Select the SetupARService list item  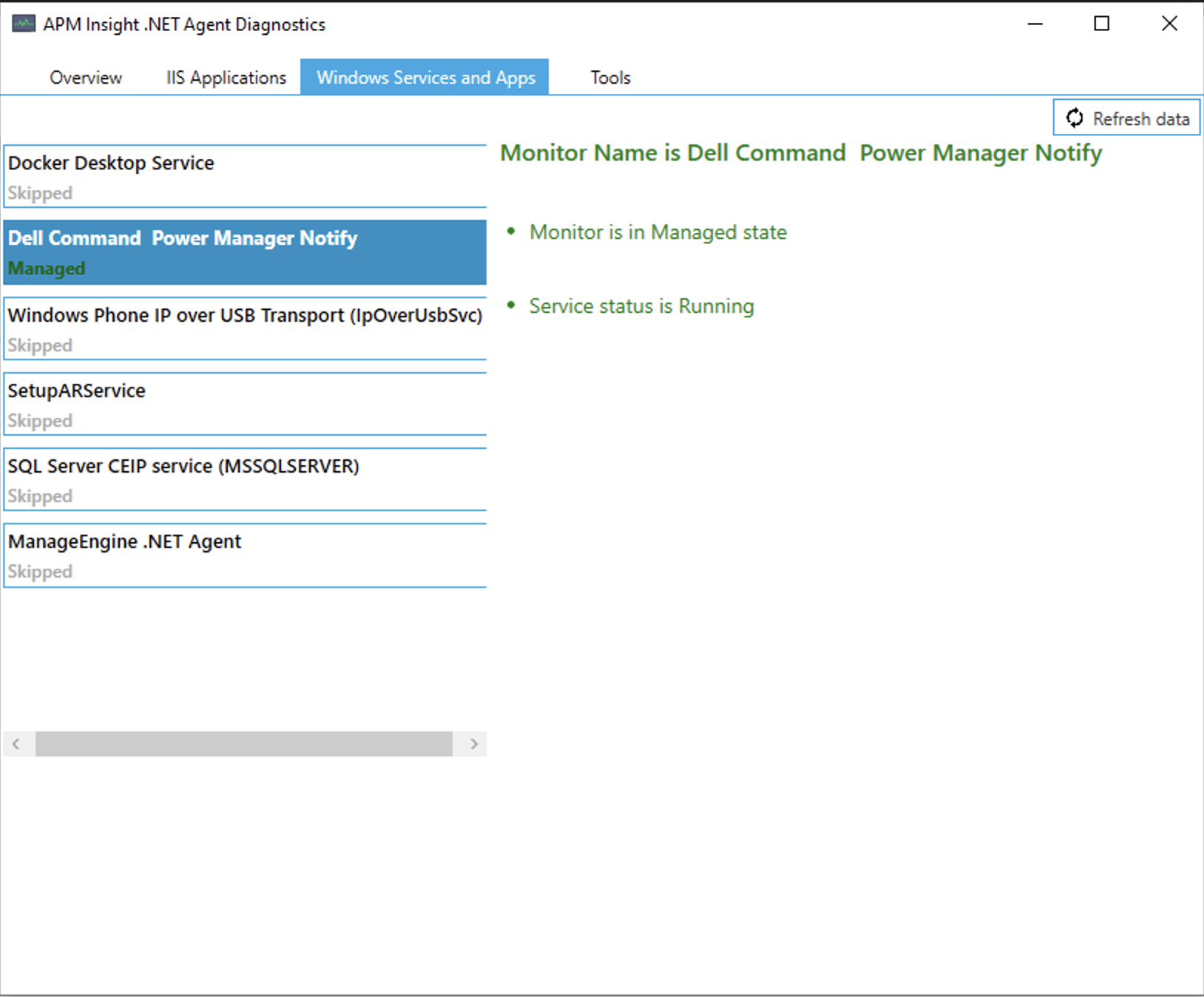coord(245,405)
